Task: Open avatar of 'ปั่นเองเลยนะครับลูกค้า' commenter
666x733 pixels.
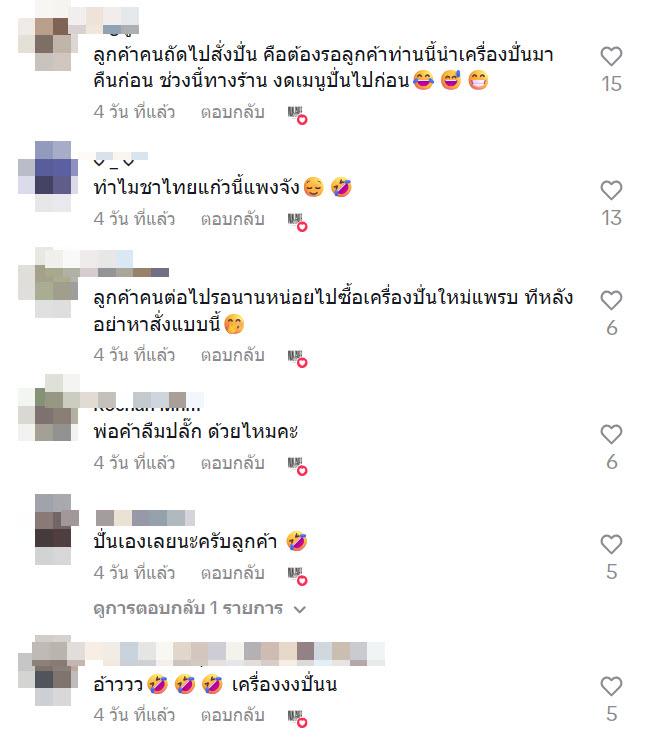Action: click(52, 529)
